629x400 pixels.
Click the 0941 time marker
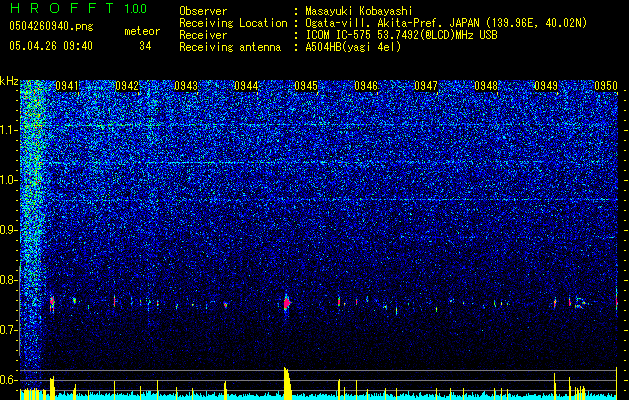tap(67, 86)
